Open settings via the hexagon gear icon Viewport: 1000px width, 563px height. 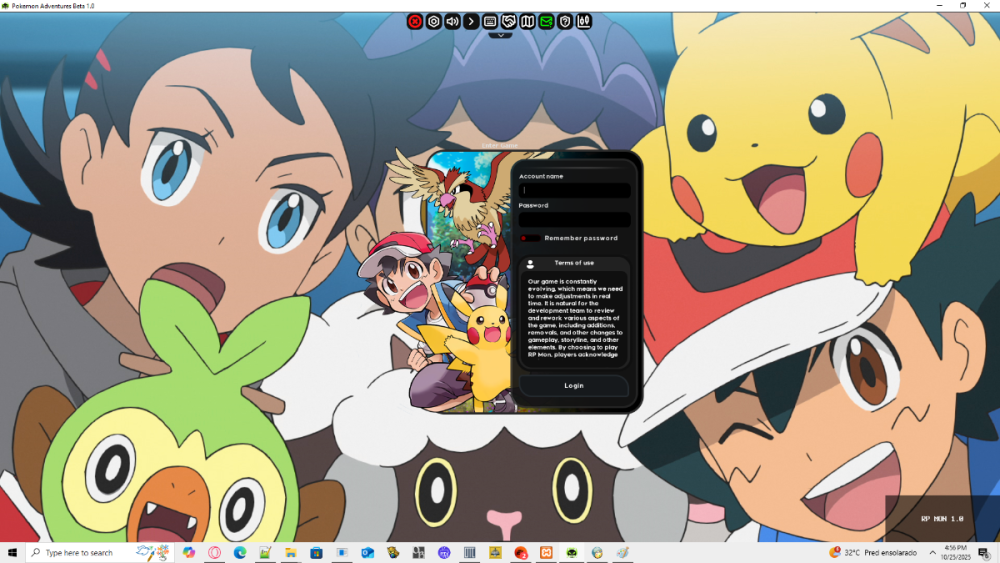point(434,21)
